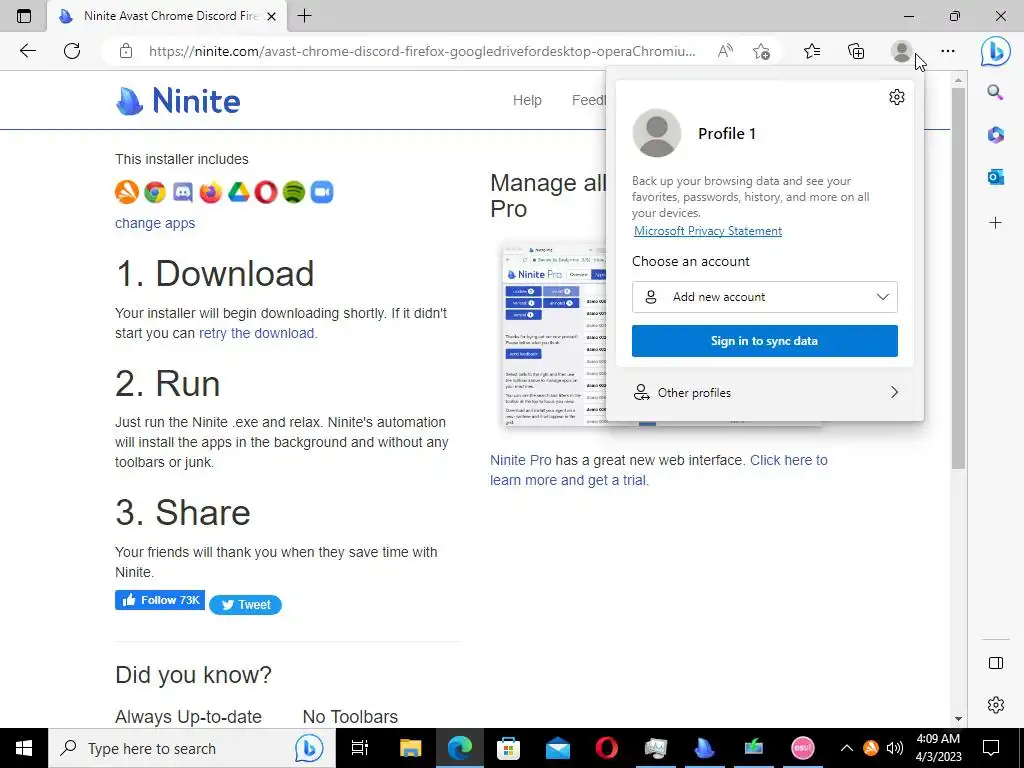Click the change apps link
Screen dimensions: 1024x768
(155, 223)
